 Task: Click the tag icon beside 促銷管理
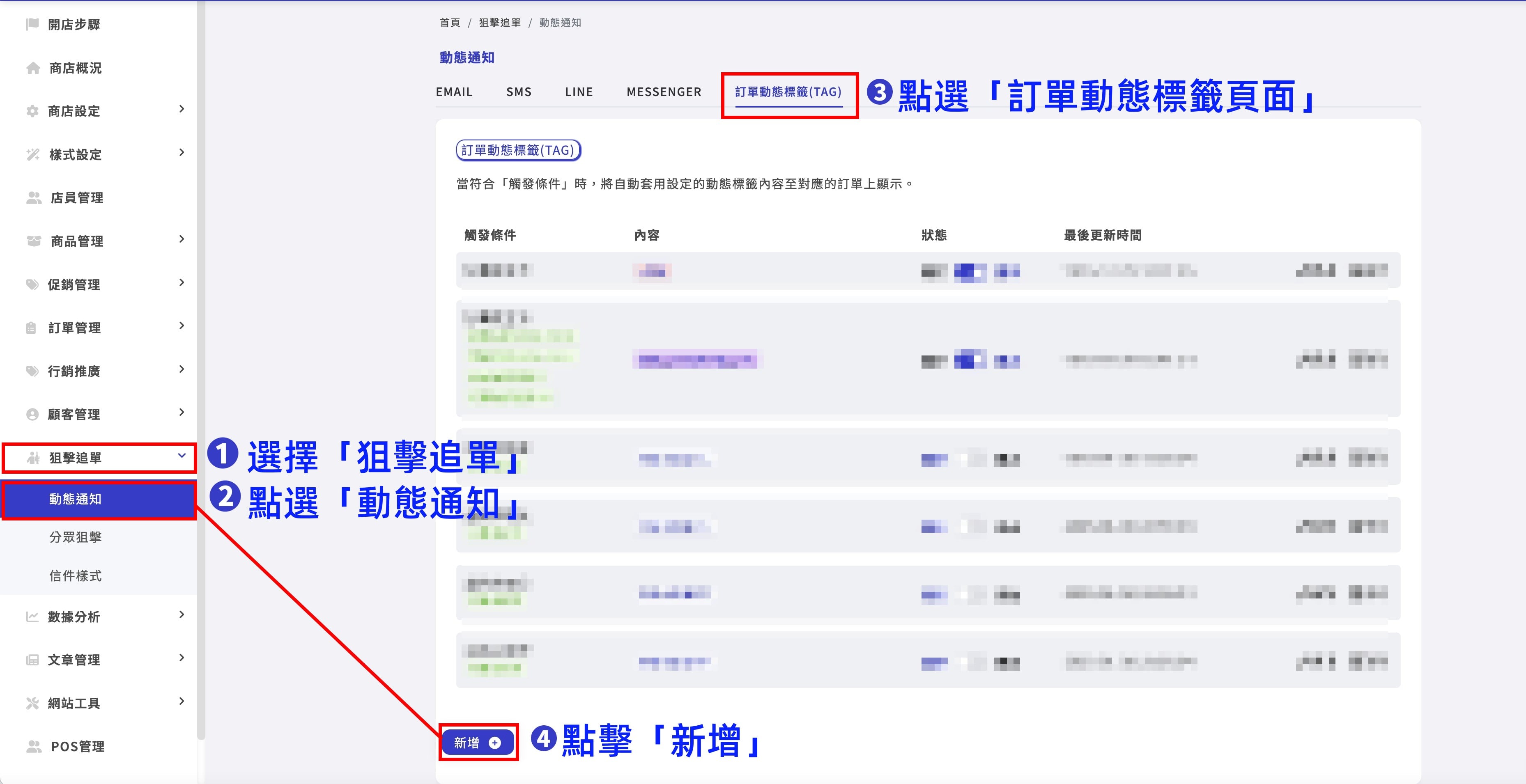click(32, 284)
